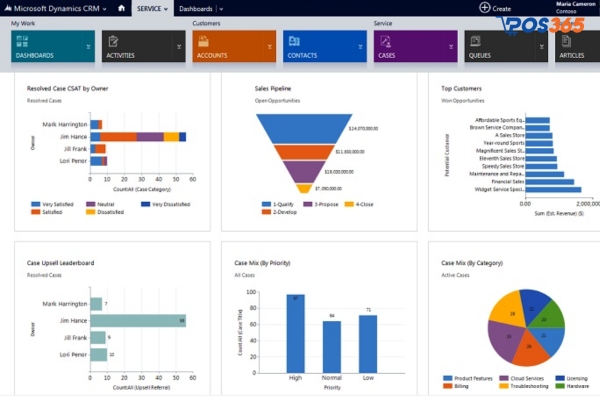Click the Cases tile icon
The height and width of the screenshot is (400, 600).
click(385, 41)
